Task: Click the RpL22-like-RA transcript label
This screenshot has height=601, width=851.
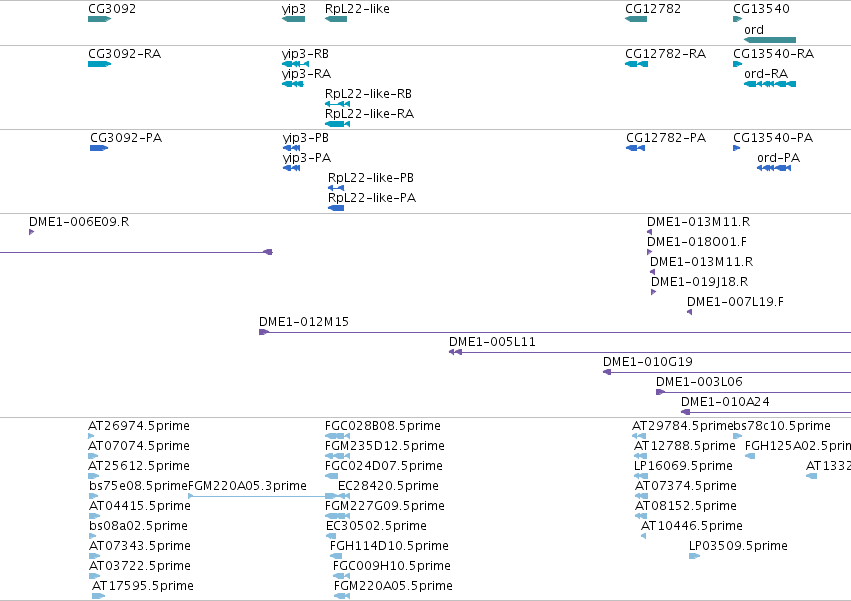Action: coord(369,114)
